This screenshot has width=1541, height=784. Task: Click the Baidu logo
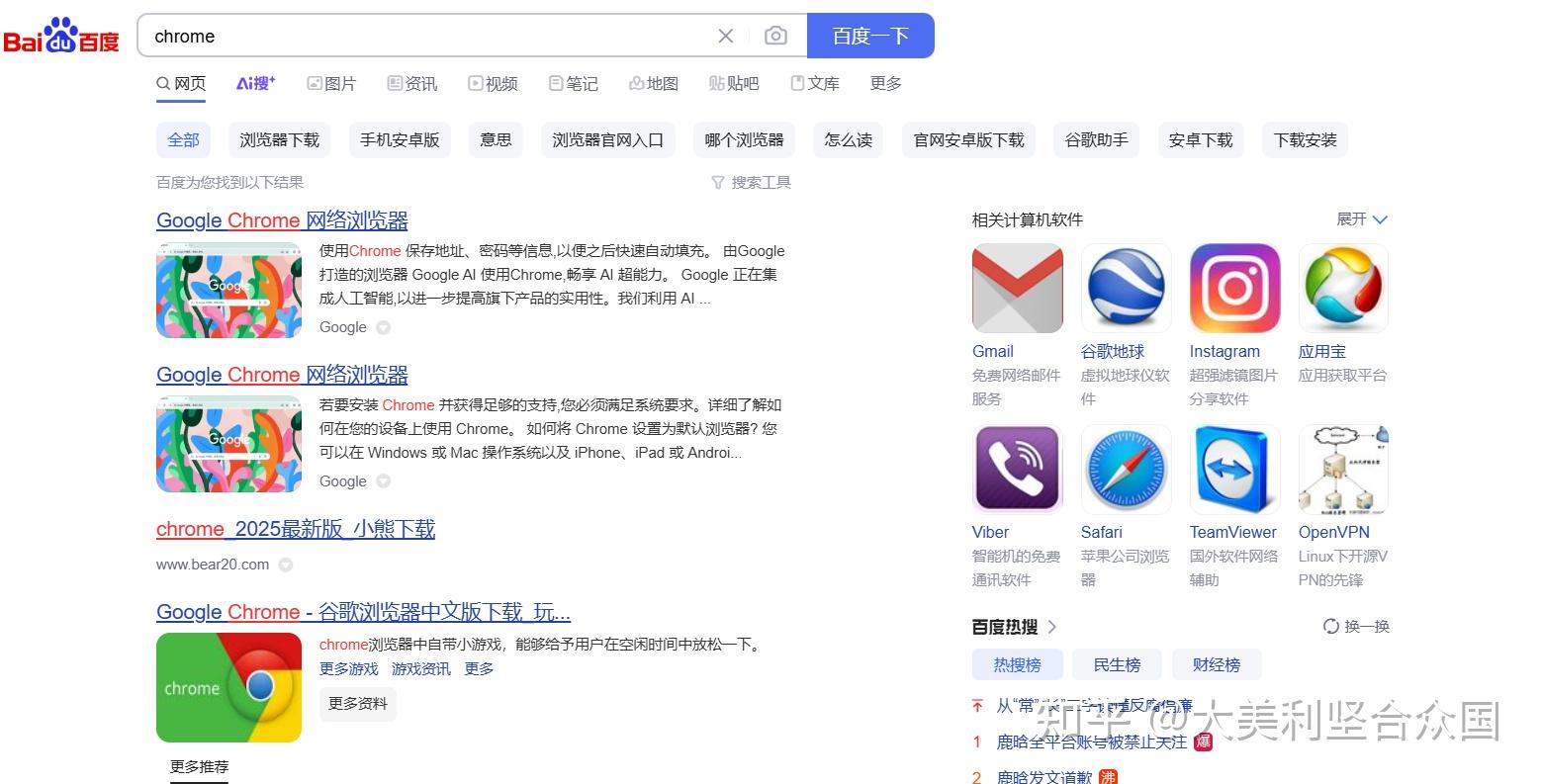61,37
